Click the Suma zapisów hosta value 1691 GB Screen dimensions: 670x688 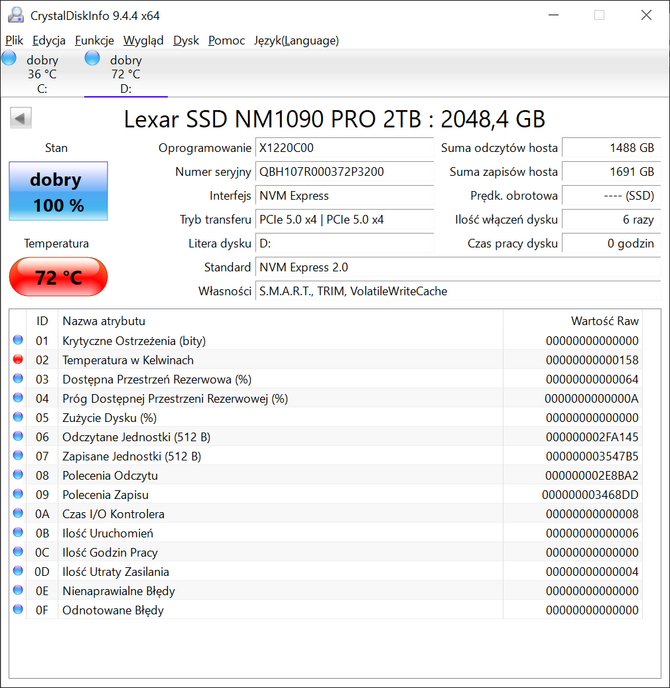point(611,172)
